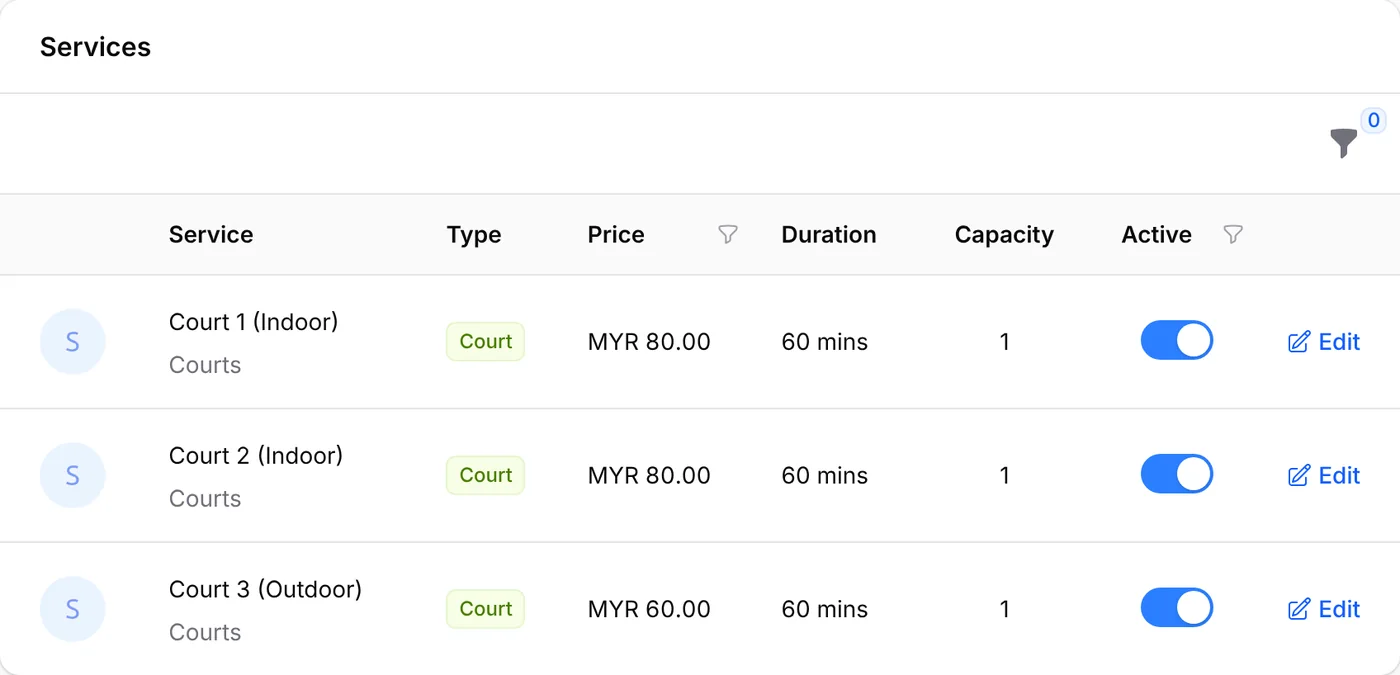The image size is (1400, 675).
Task: Click Courts category under Court 1 (Indoor)
Action: point(205,365)
